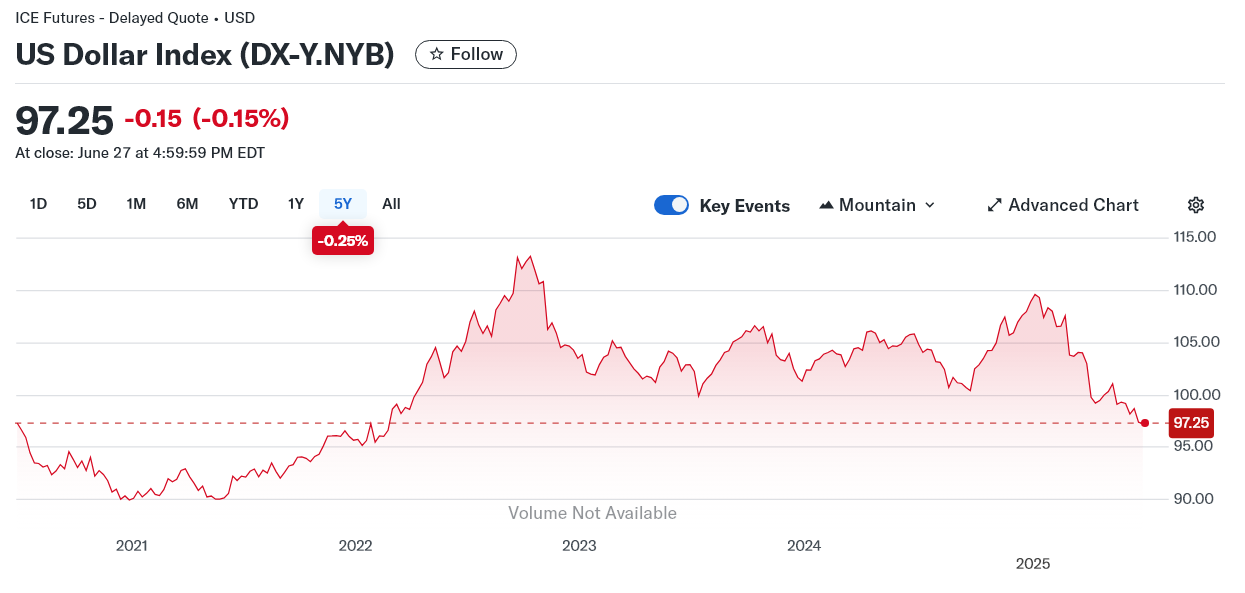Click the Key Events label text
The width and height of the screenshot is (1245, 593).
tap(745, 206)
